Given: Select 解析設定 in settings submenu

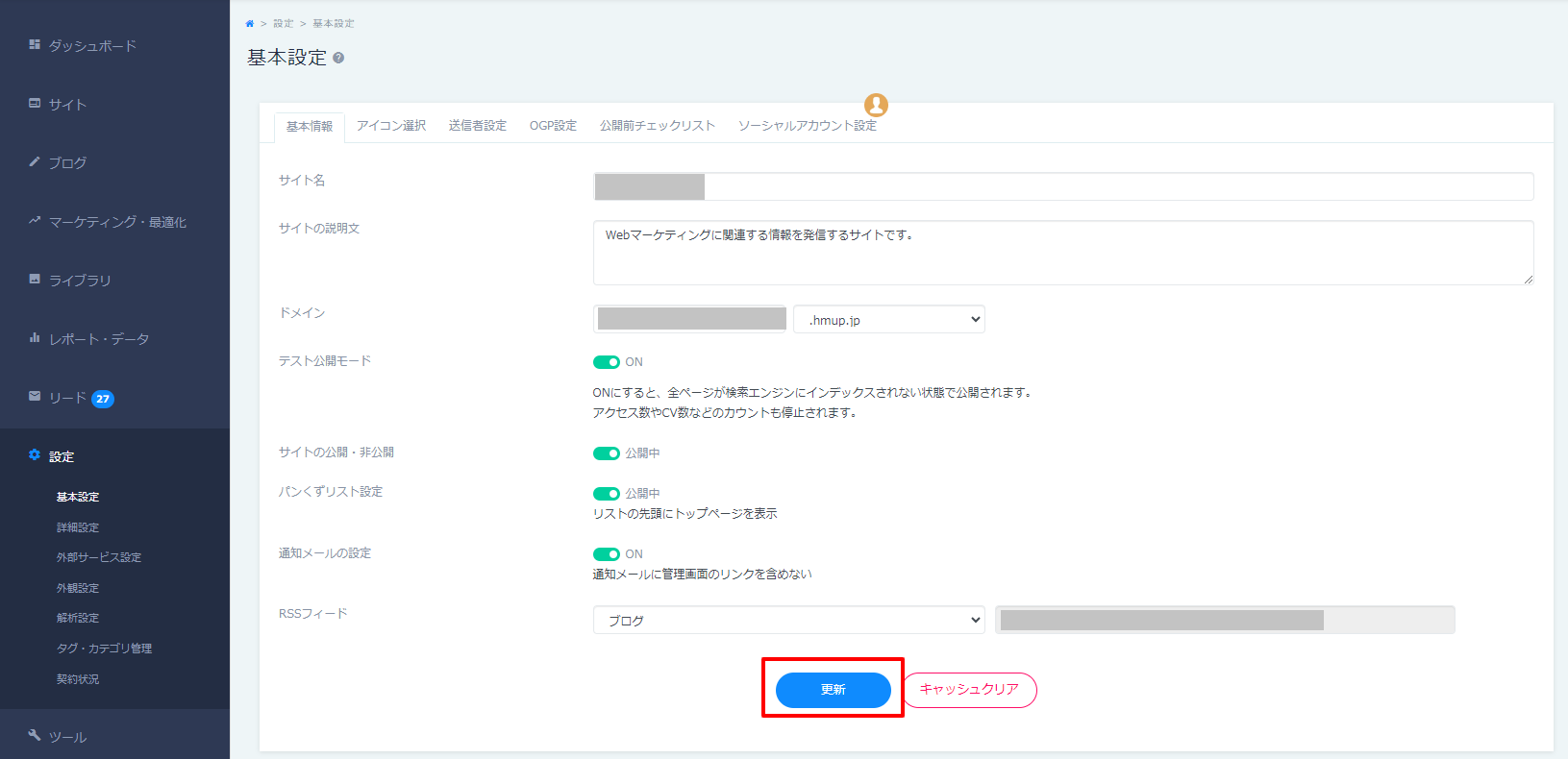Looking at the screenshot, I should (78, 619).
